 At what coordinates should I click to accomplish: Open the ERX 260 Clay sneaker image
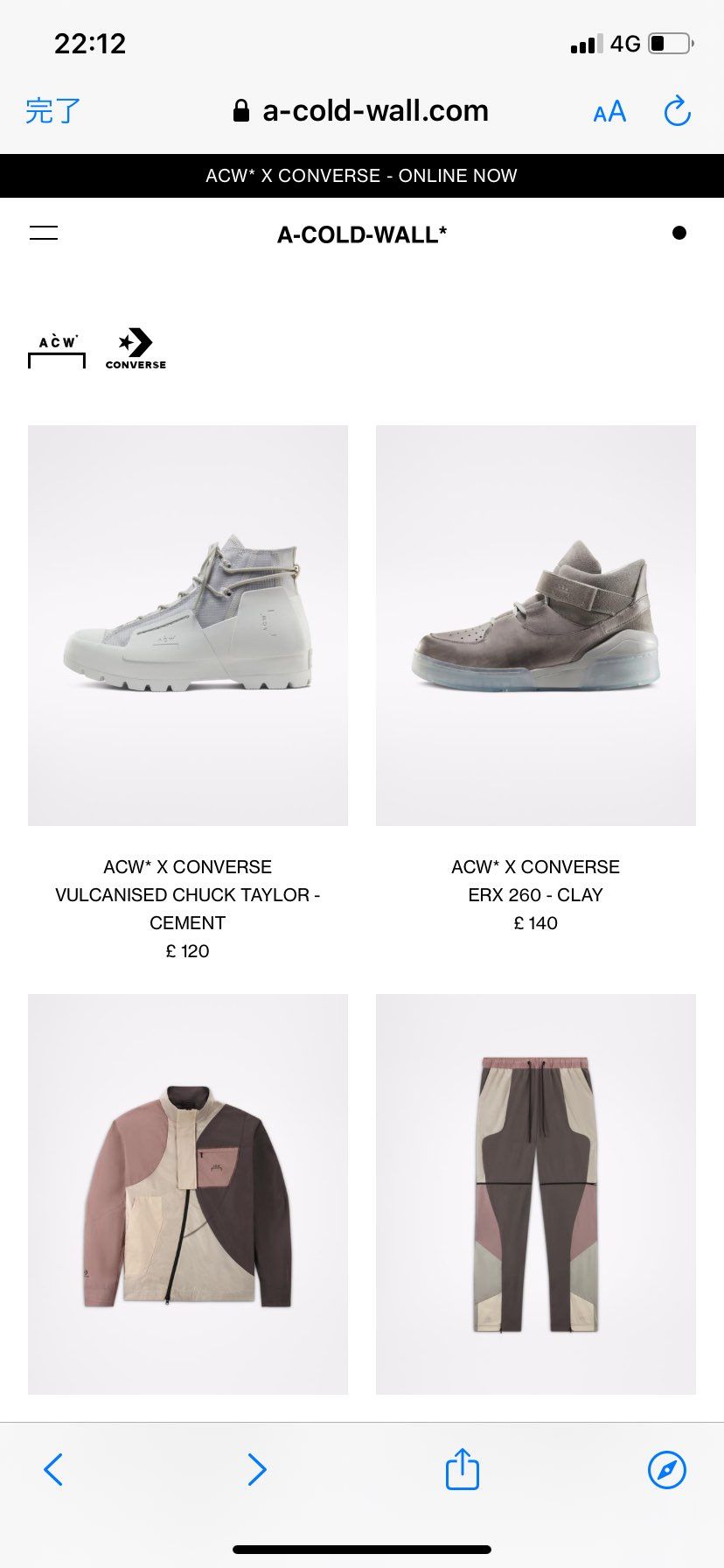[536, 626]
